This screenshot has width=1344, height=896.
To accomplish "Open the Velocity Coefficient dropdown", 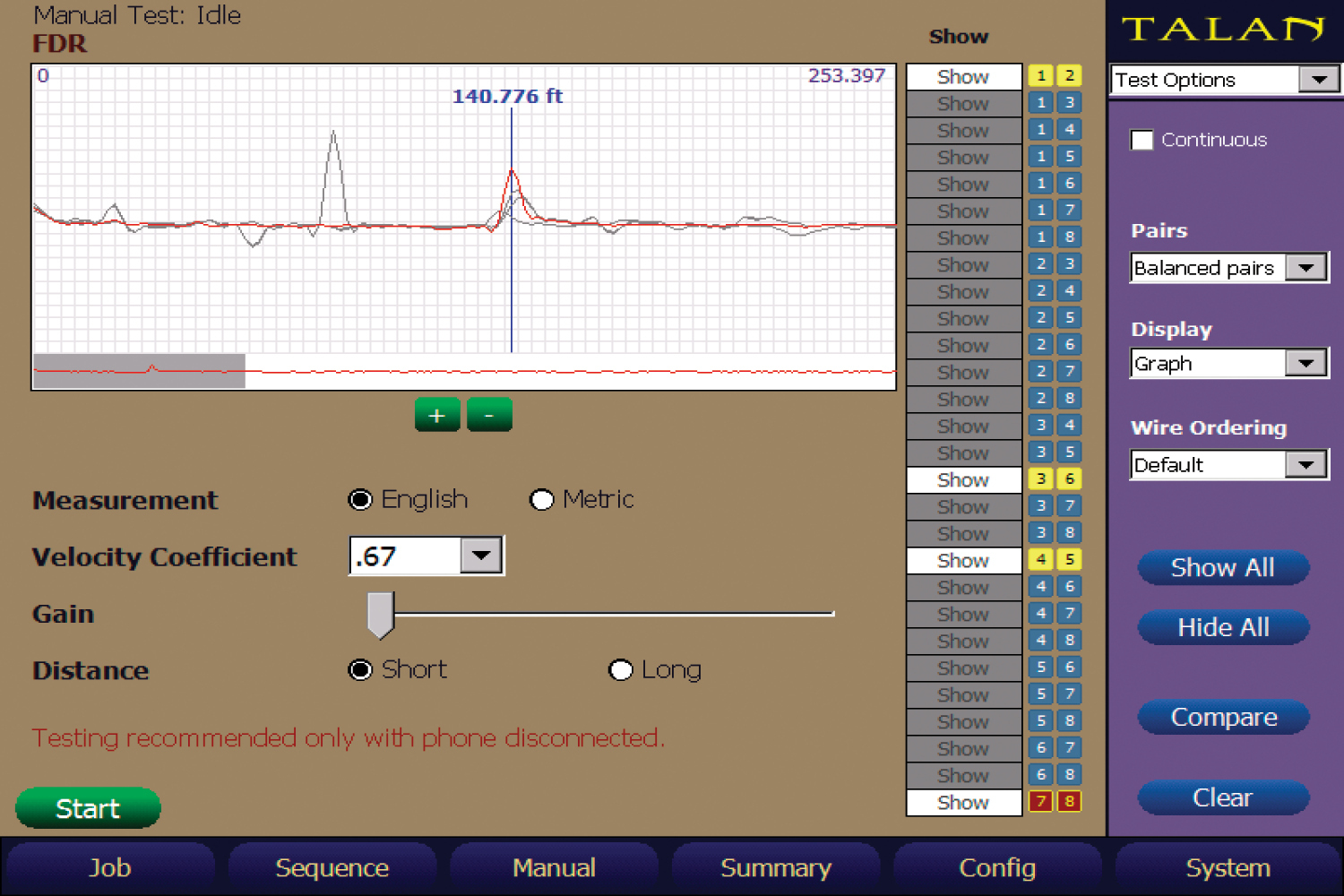I will (x=481, y=556).
